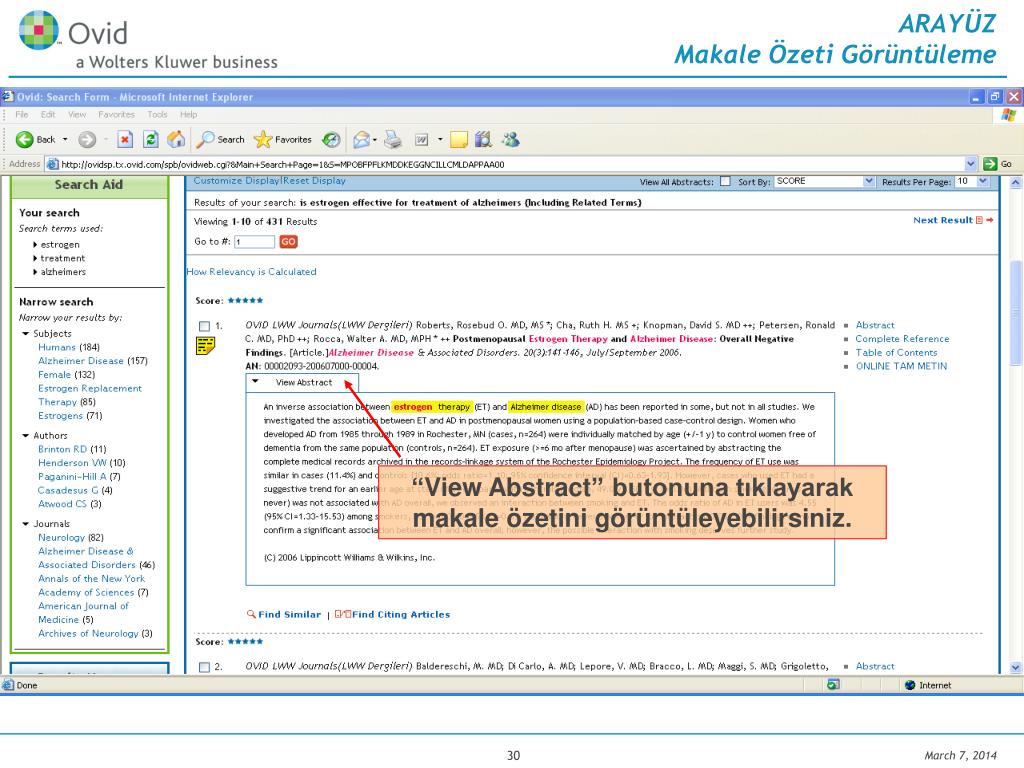Click the scrollbar up arrow
Image resolution: width=1024 pixels, height=768 pixels.
click(1016, 184)
